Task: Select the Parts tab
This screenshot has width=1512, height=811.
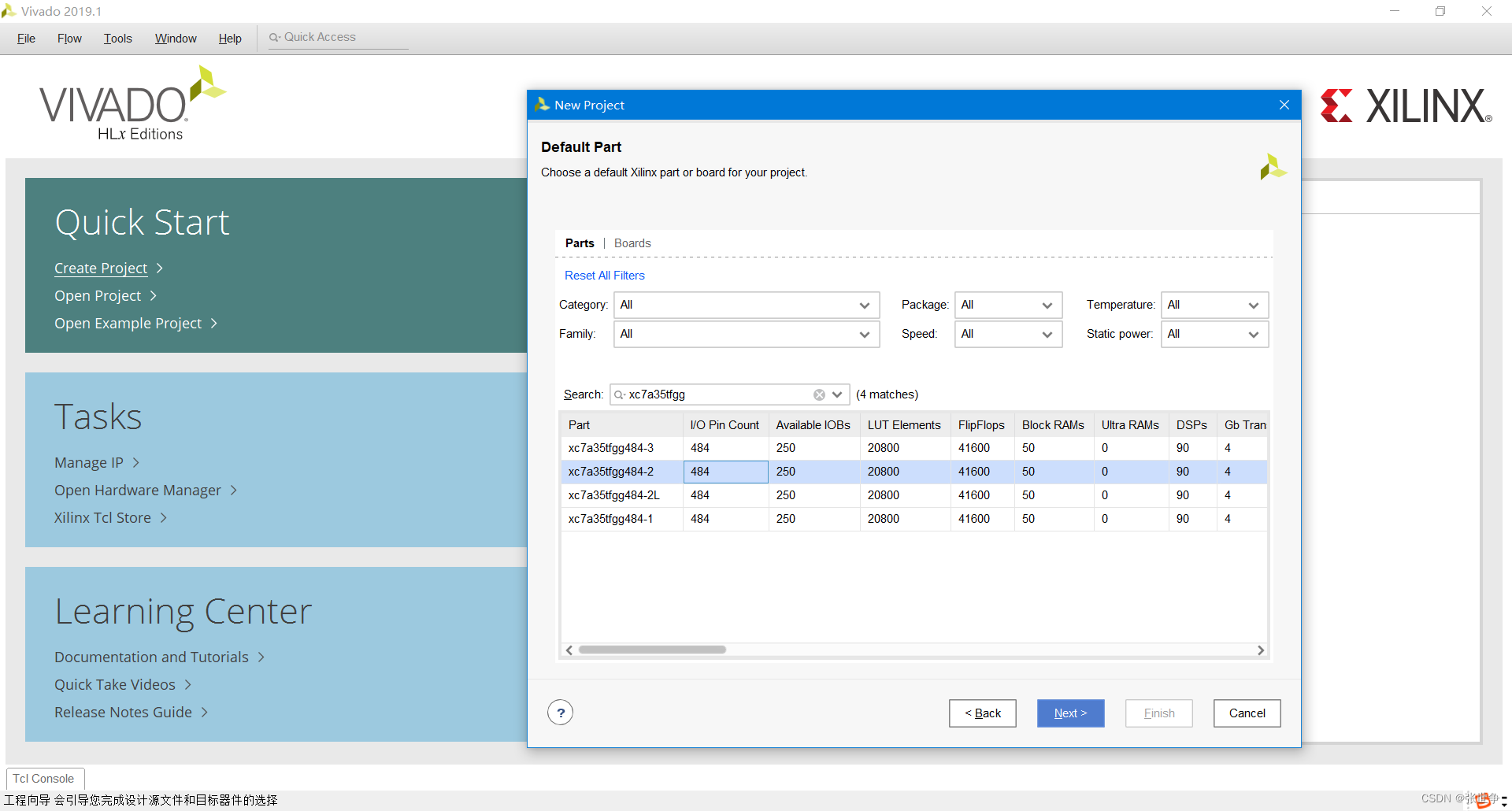Action: (x=580, y=243)
